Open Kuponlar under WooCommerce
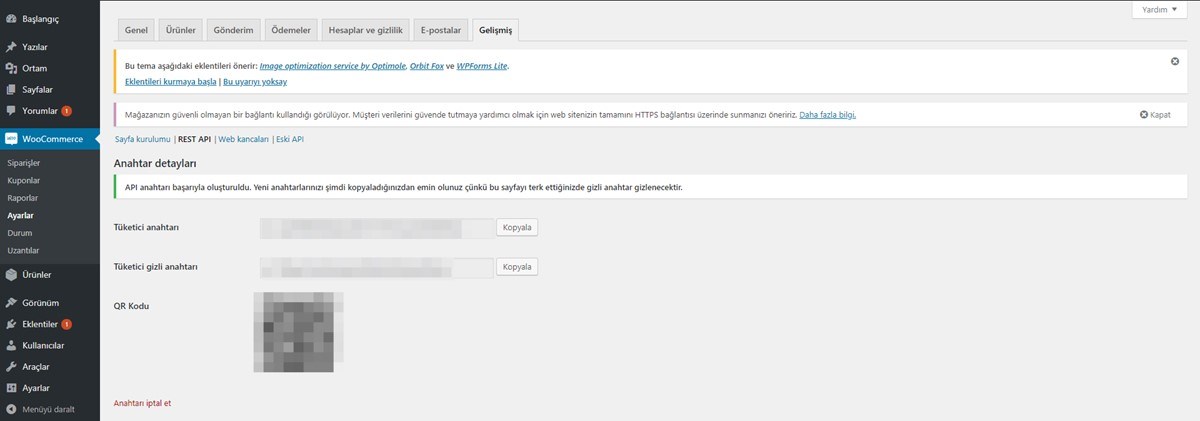Image resolution: width=1200 pixels, height=421 pixels. click(x=23, y=180)
